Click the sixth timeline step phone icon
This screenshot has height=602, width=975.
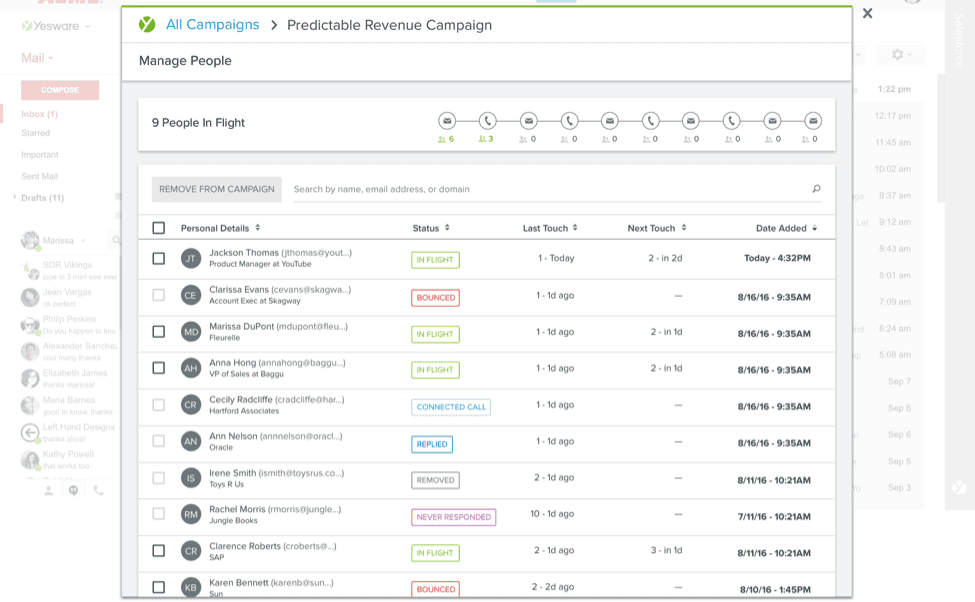pos(650,121)
